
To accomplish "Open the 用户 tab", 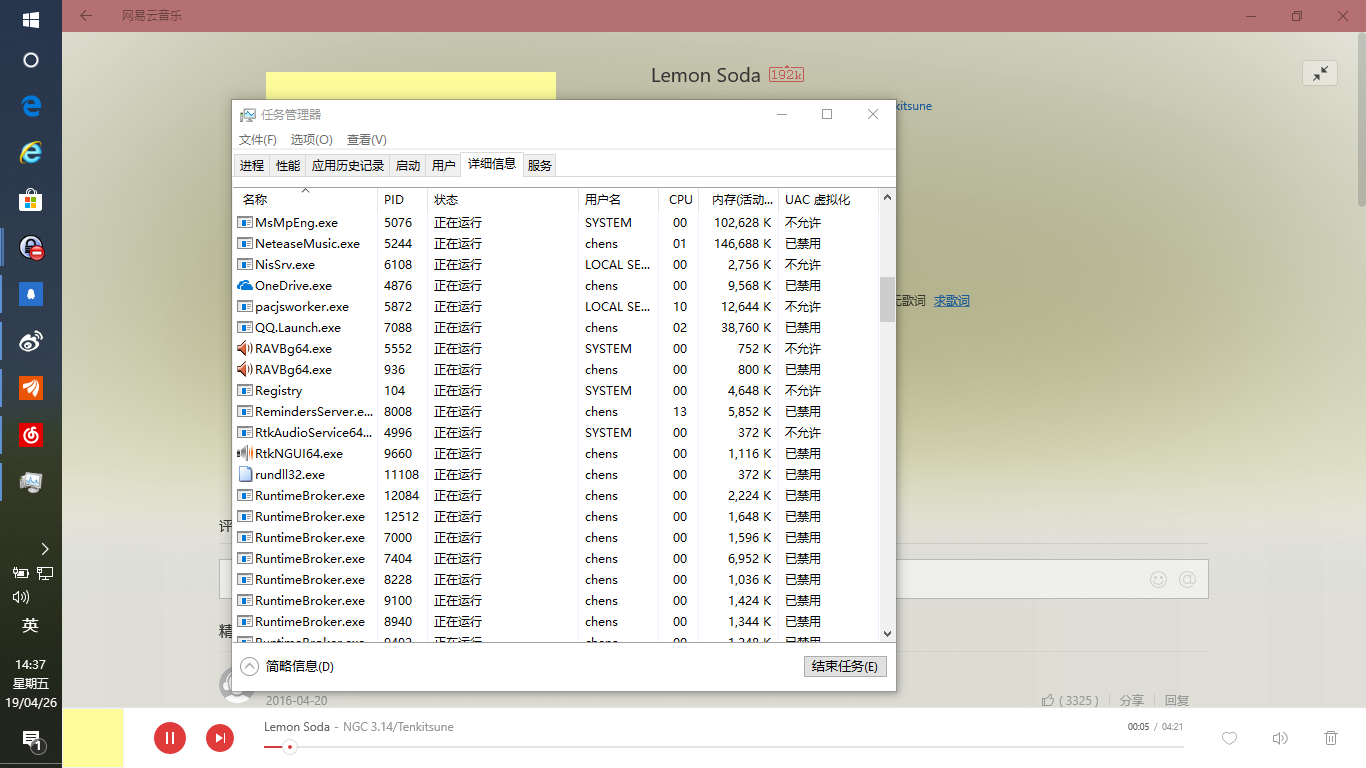I will click(443, 166).
